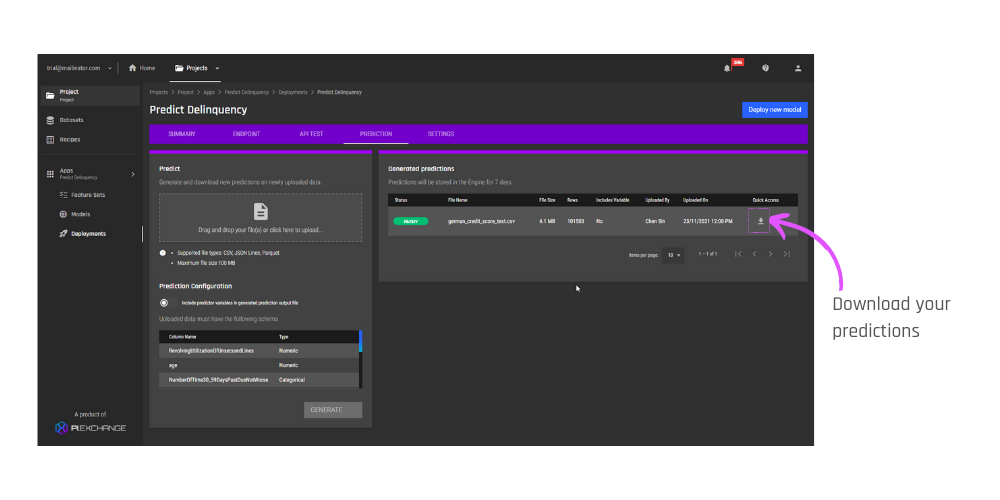Image resolution: width=1000 pixels, height=500 pixels.
Task: Click the Datasets database icon
Action: pos(50,120)
